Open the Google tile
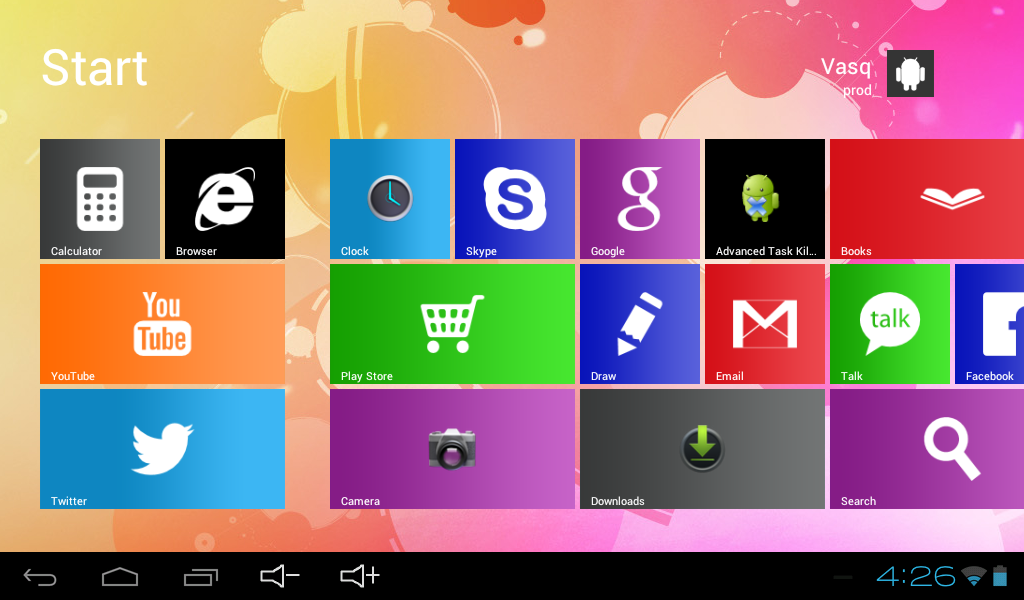This screenshot has width=1024, height=600. pos(640,198)
